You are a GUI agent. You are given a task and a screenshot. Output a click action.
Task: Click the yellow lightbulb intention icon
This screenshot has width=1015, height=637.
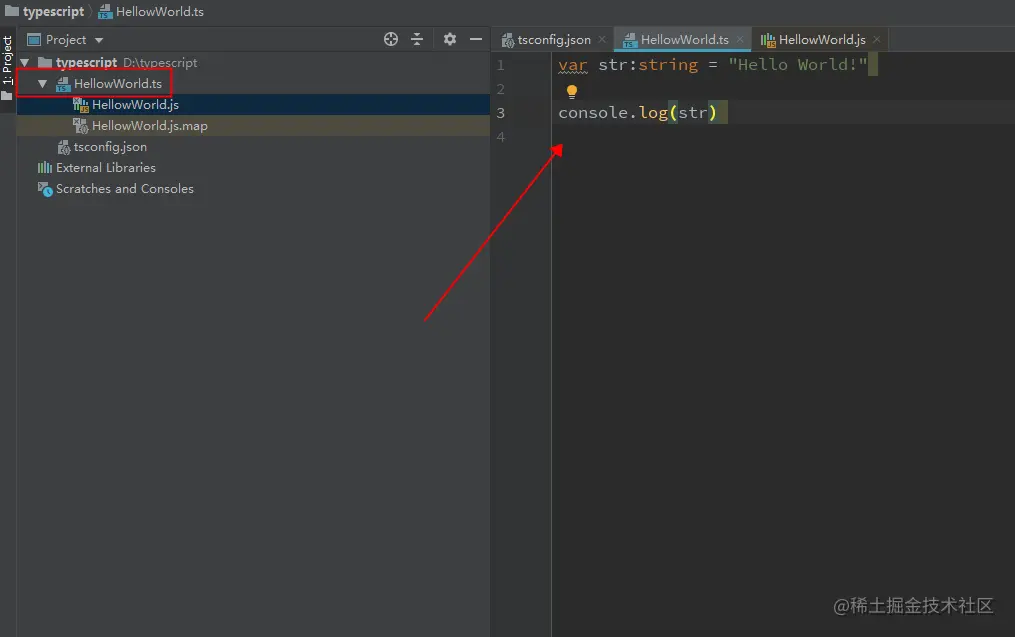click(572, 91)
